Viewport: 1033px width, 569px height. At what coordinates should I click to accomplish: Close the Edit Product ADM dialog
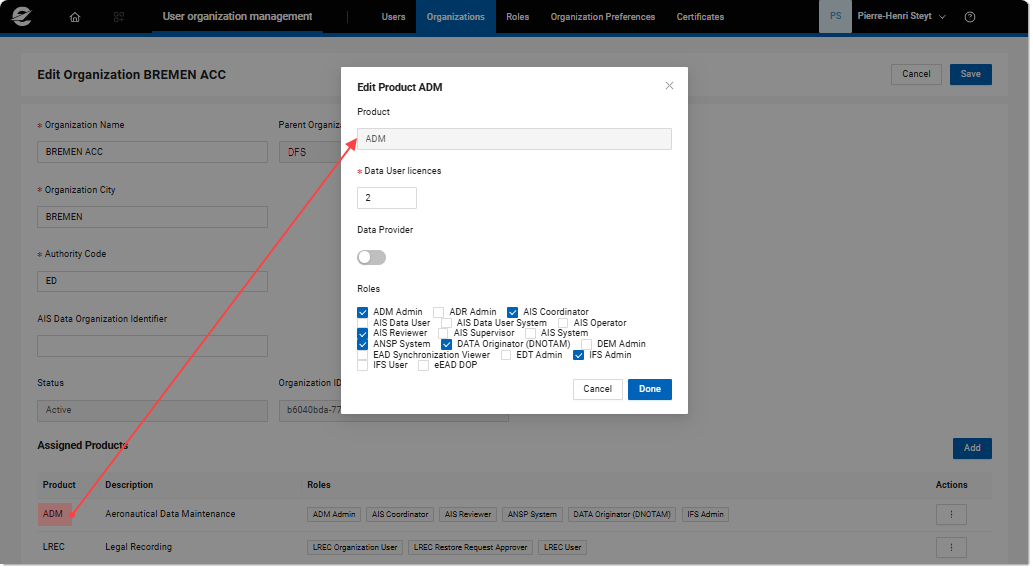click(669, 86)
